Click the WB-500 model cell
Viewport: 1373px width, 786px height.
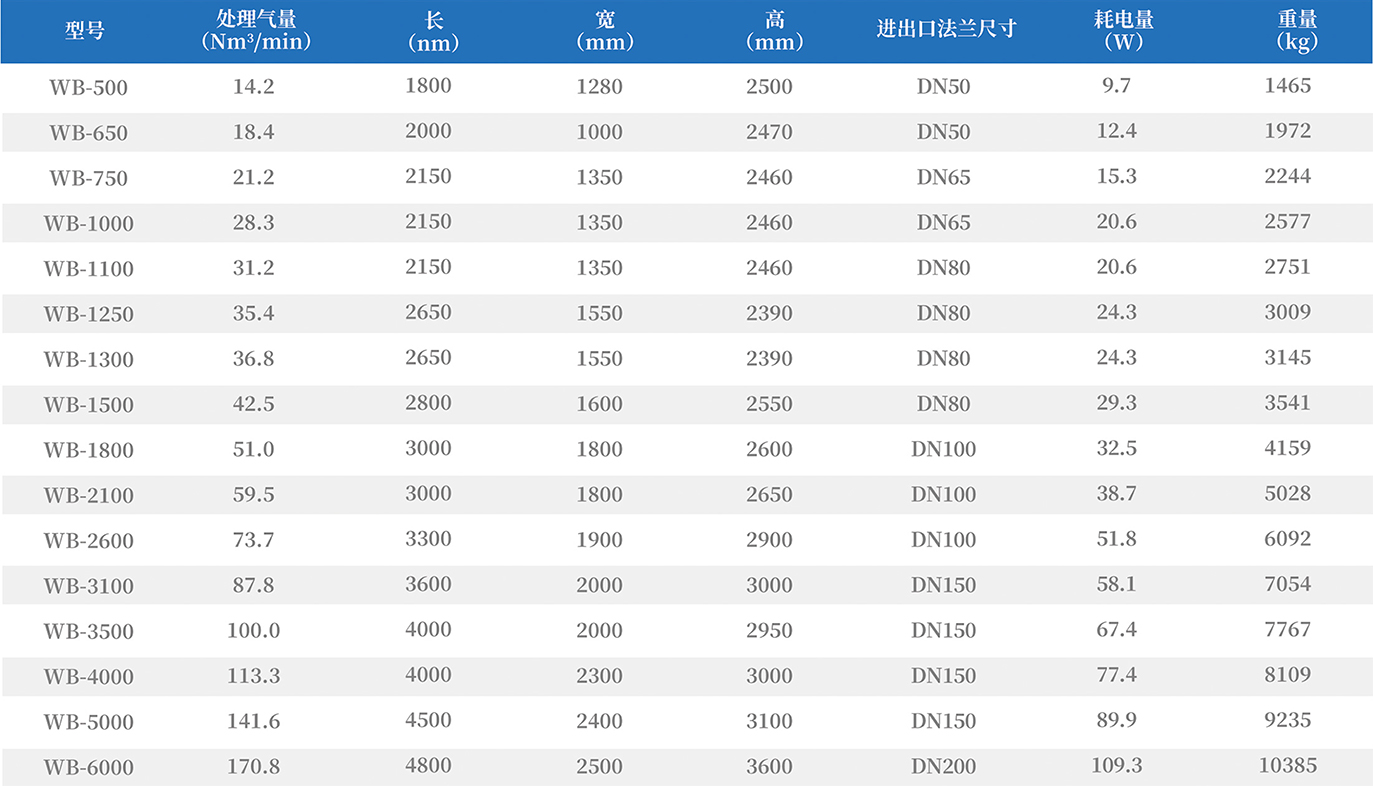tap(88, 88)
